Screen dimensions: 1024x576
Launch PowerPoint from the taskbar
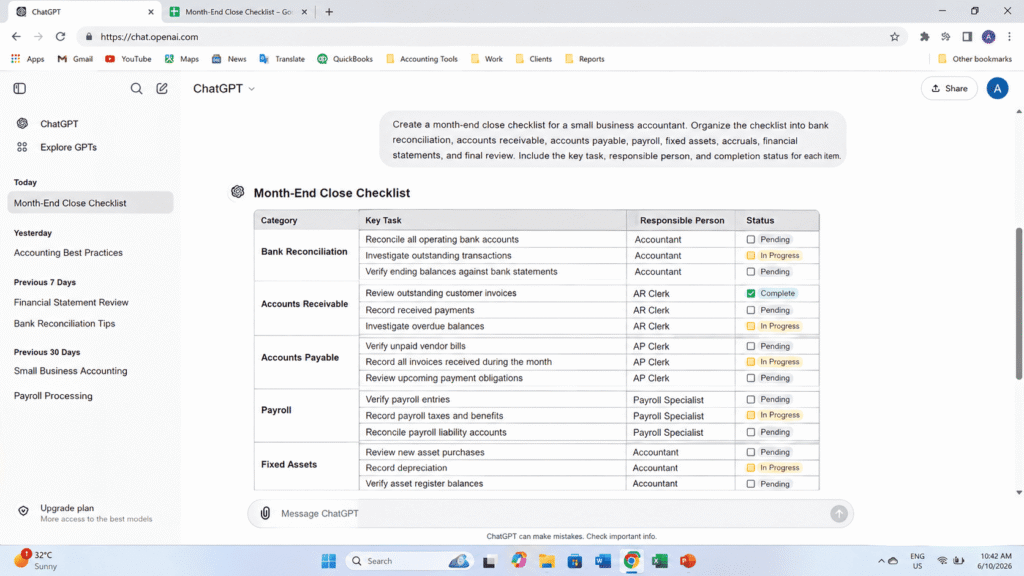tap(688, 560)
